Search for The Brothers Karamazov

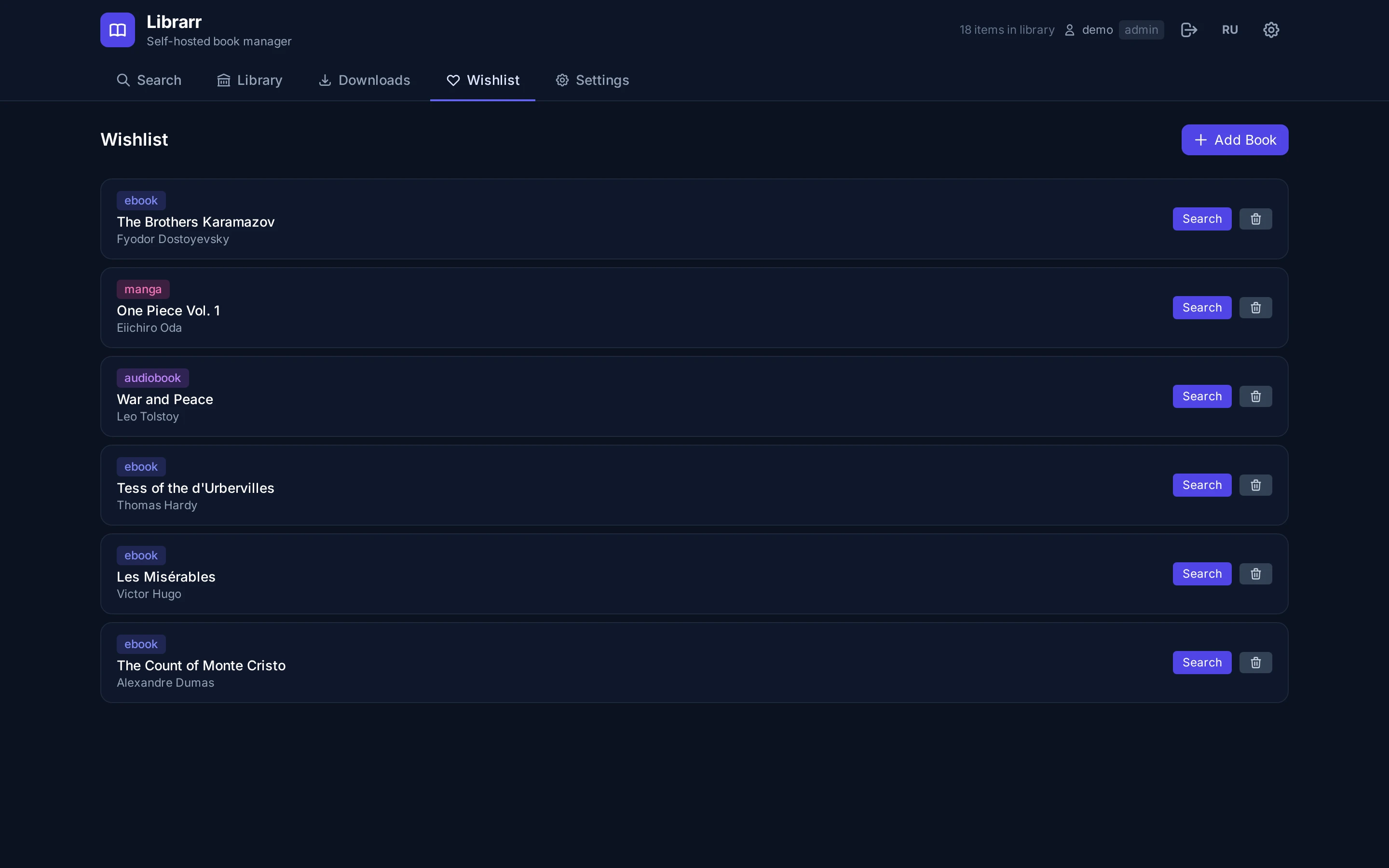1202,219
